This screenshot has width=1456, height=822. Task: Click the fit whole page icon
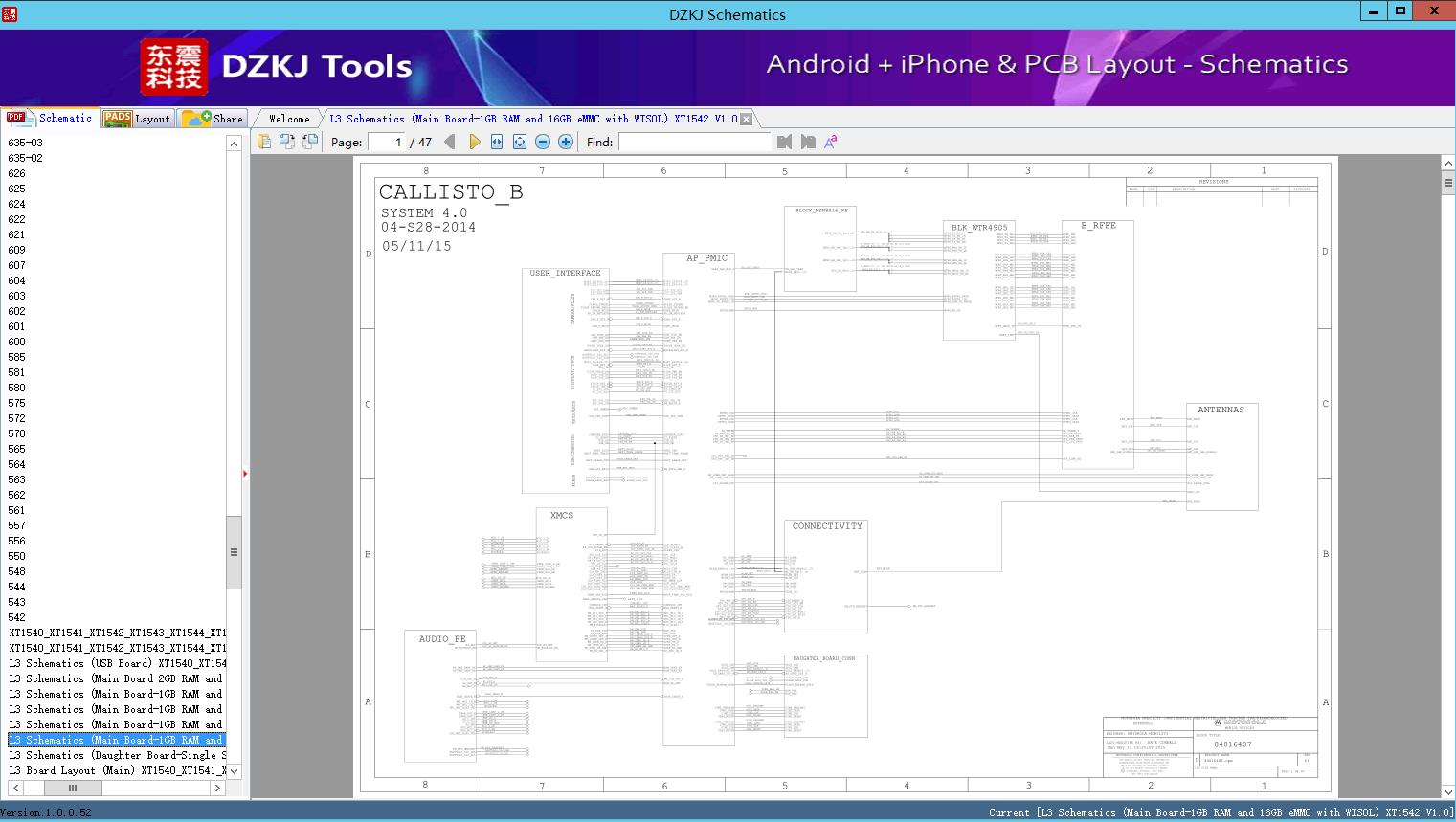pos(520,142)
